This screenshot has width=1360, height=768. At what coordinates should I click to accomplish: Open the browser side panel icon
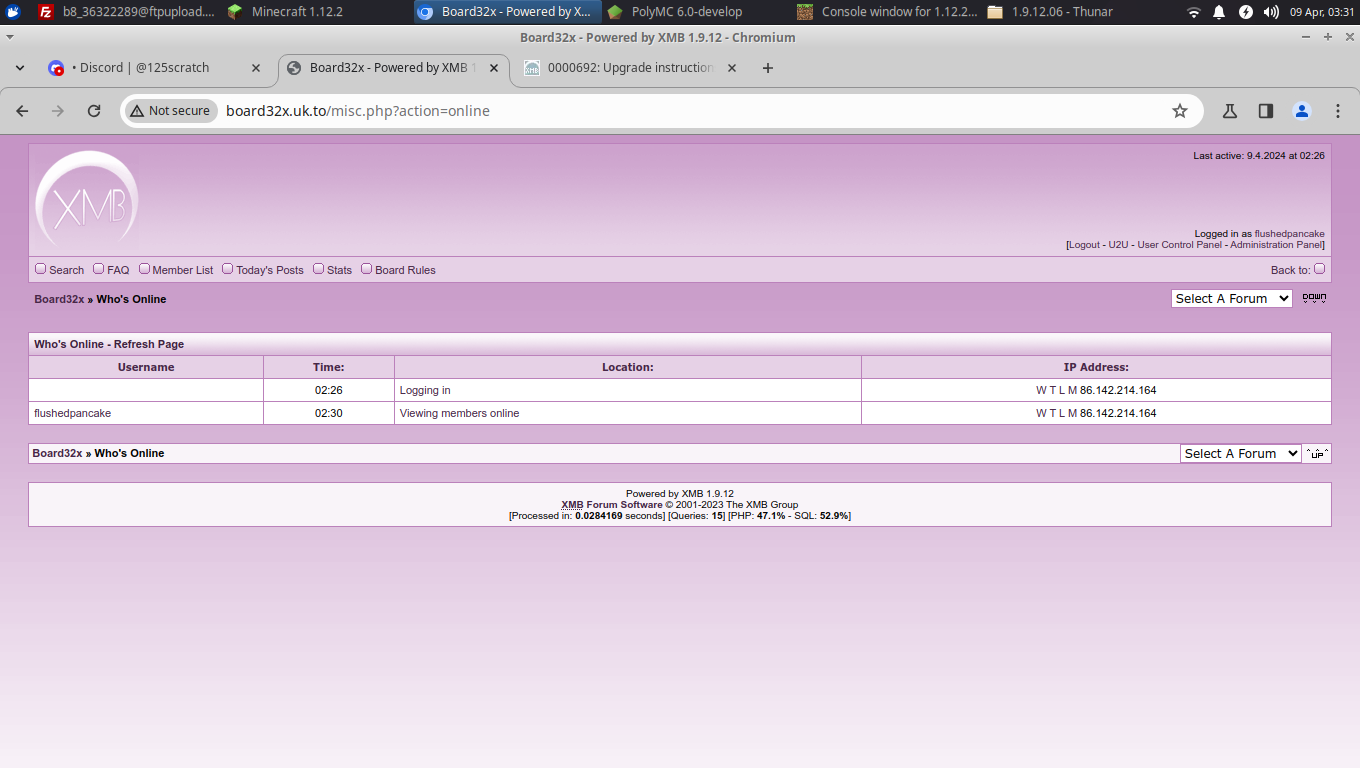(1266, 111)
